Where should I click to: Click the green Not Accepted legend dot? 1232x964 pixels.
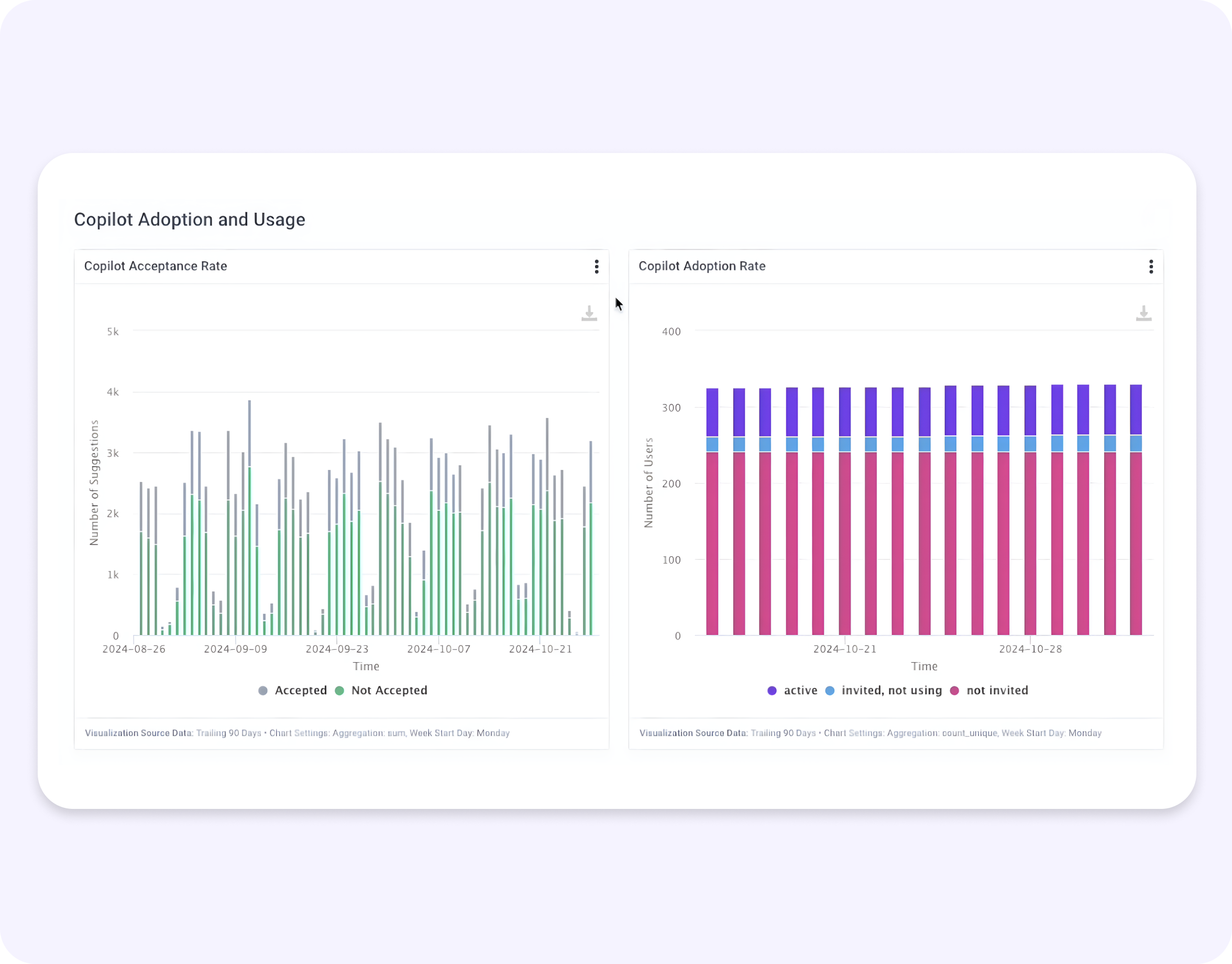point(339,691)
